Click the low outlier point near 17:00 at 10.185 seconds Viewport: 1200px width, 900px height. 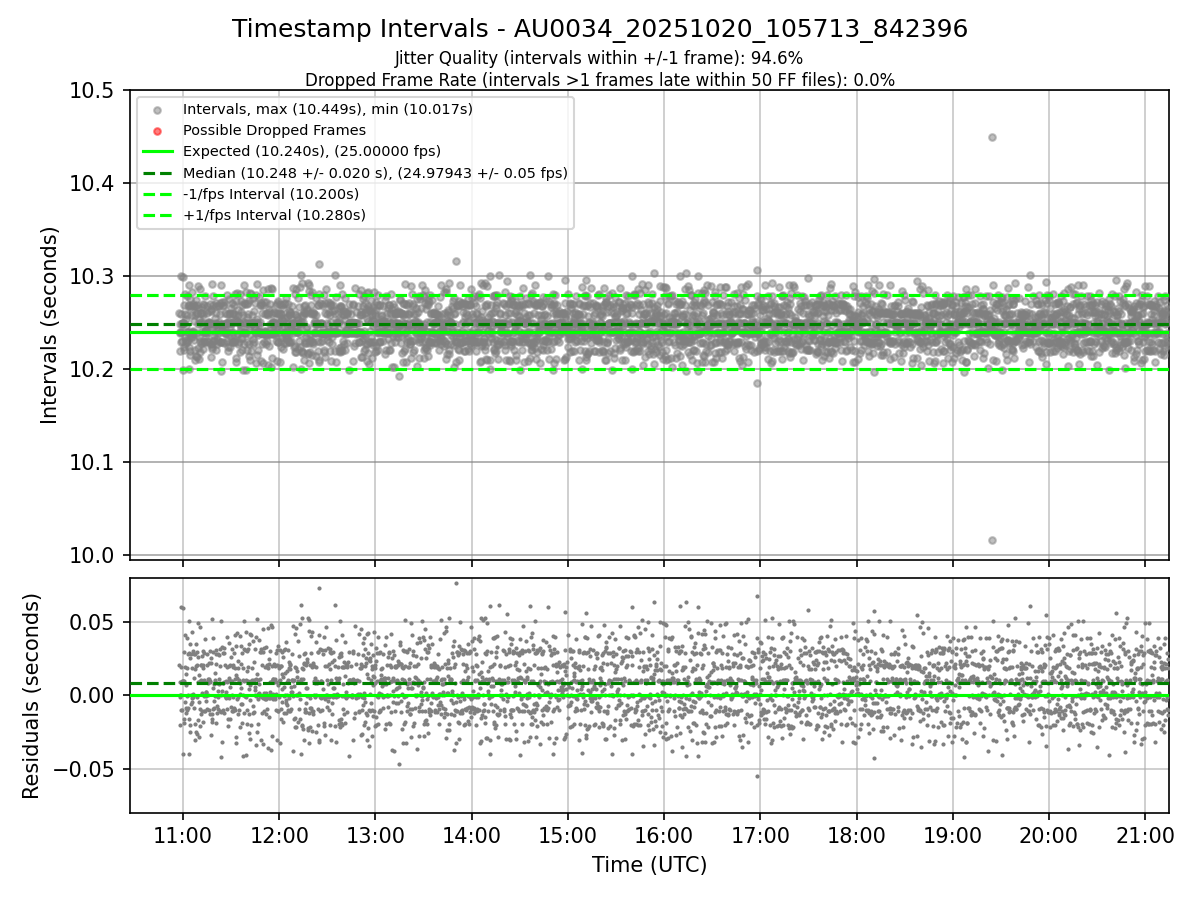(x=757, y=383)
